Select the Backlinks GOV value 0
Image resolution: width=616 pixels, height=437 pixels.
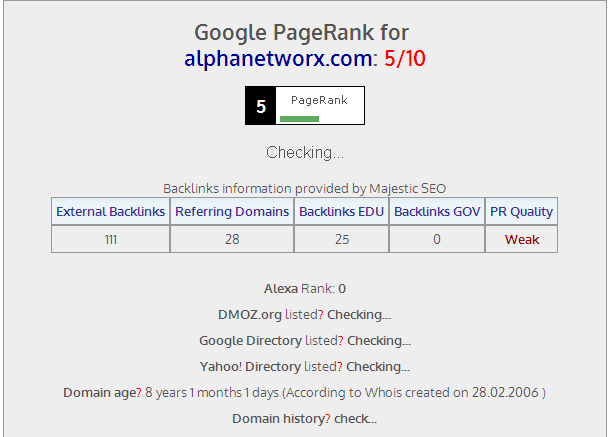click(x=437, y=239)
